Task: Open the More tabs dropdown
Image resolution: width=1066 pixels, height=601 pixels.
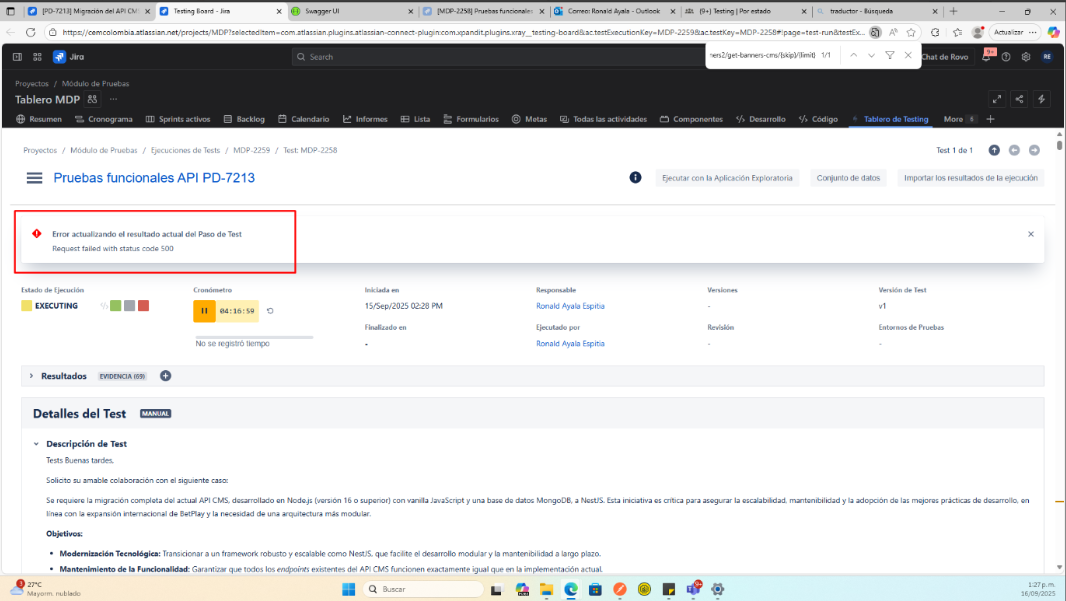Action: point(959,119)
